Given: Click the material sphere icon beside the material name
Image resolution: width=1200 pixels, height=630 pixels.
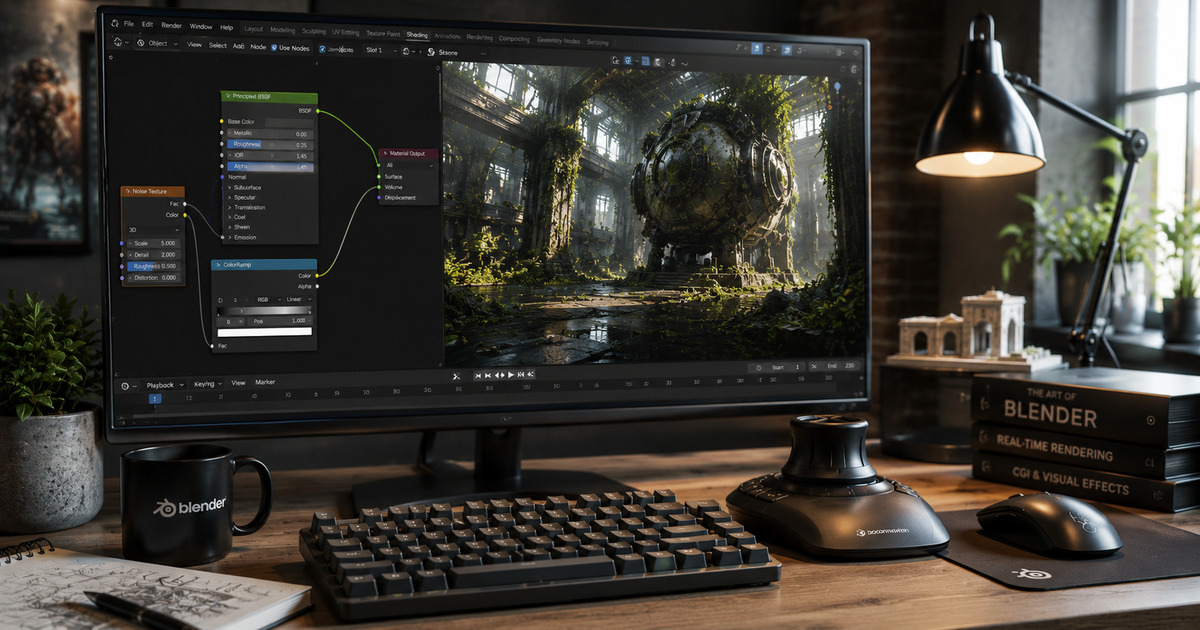Looking at the screenshot, I should (431, 52).
